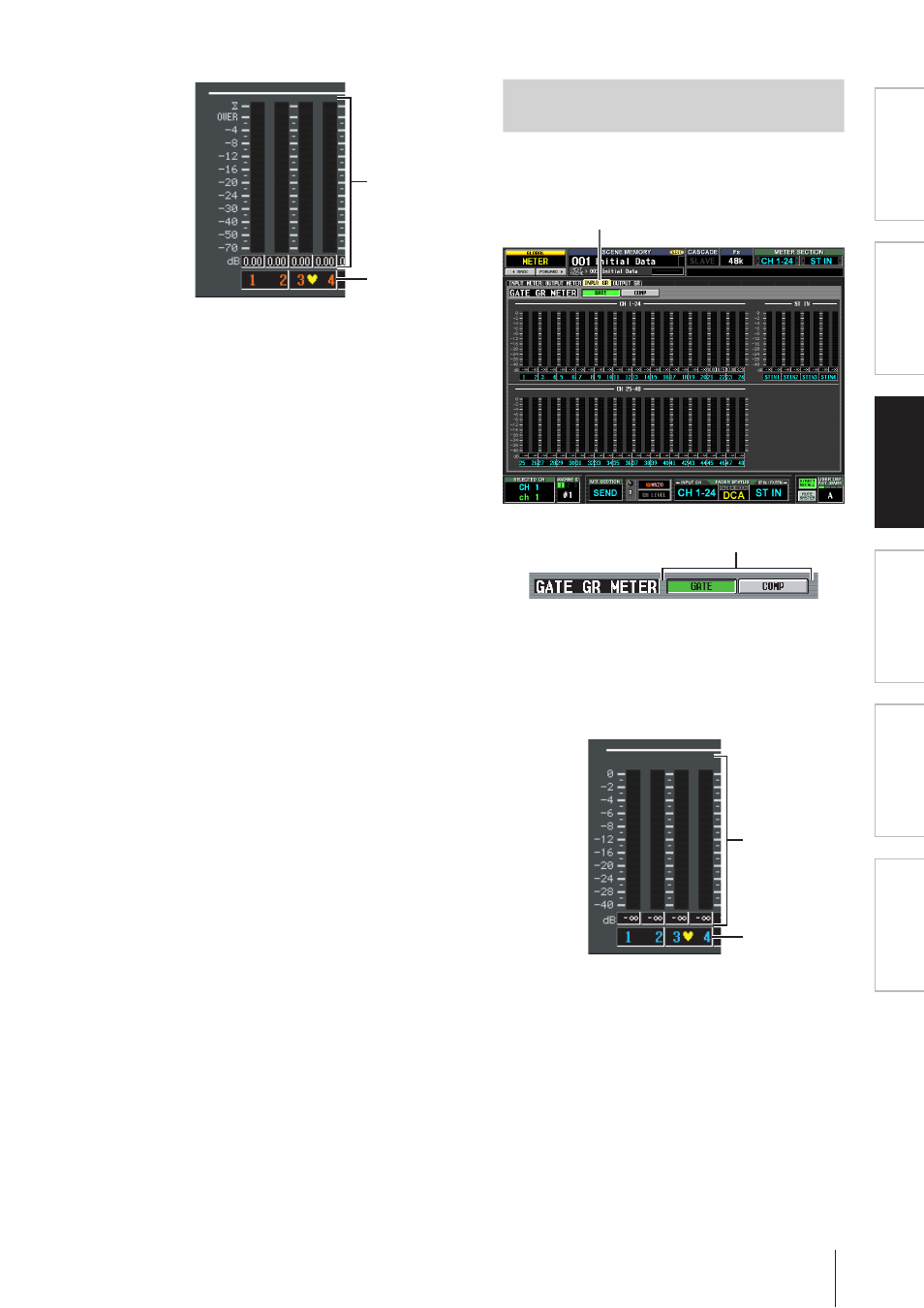Click the large COMP button in the enlarged view
This screenshot has height=1308, width=924.
click(773, 586)
